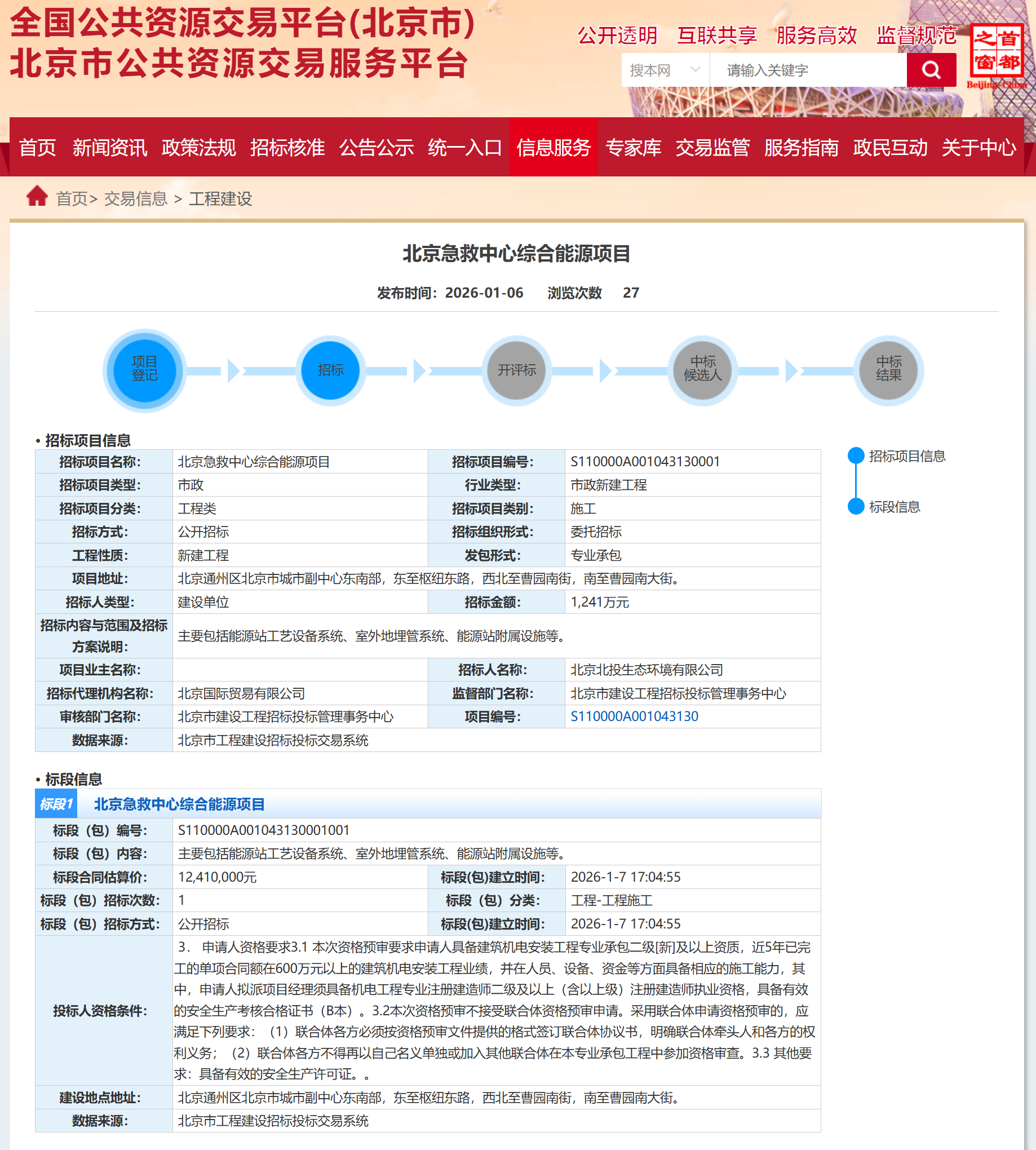Select the 招标 step circle

(330, 370)
